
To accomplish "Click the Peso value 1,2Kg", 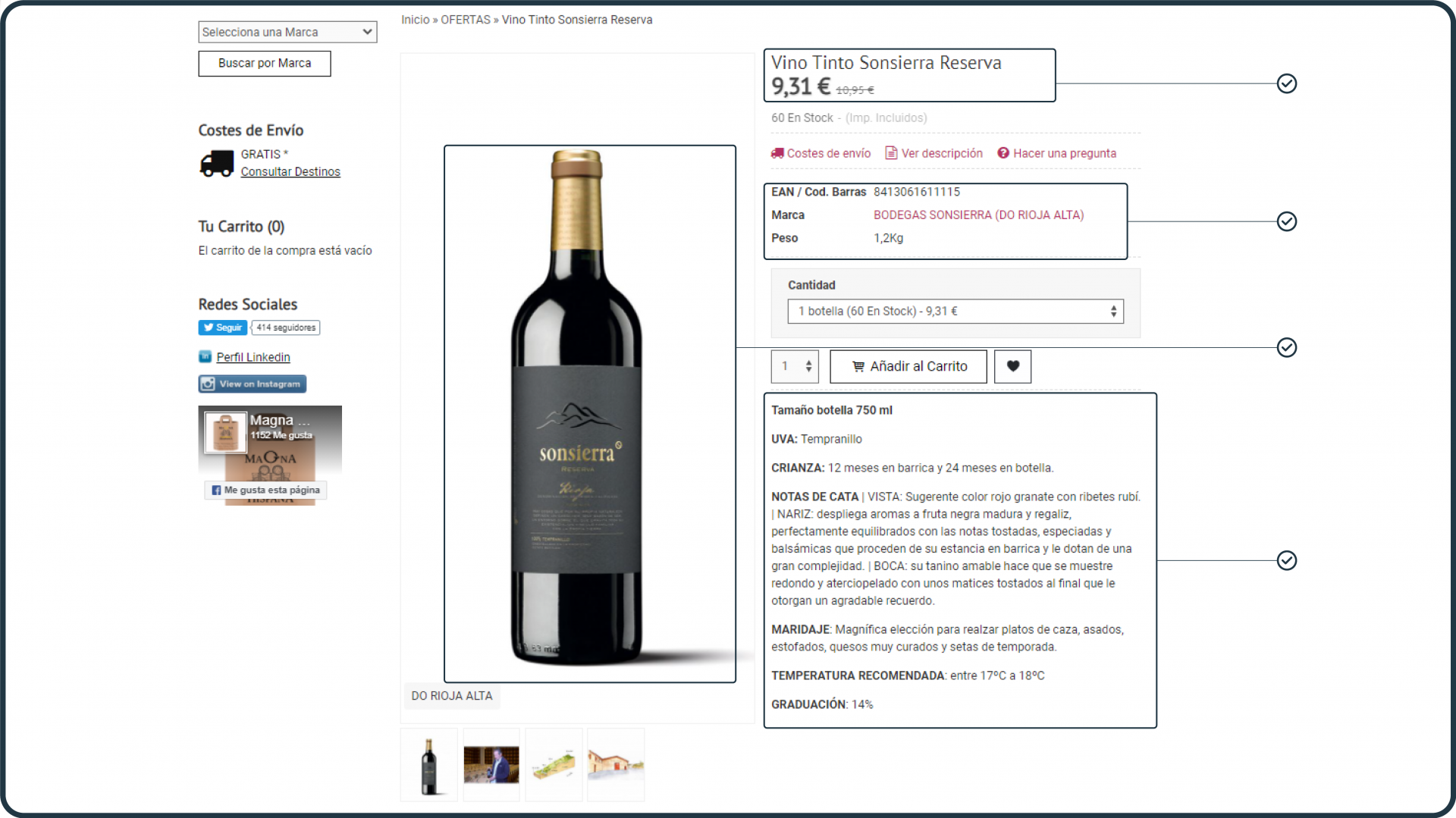I will [x=889, y=238].
